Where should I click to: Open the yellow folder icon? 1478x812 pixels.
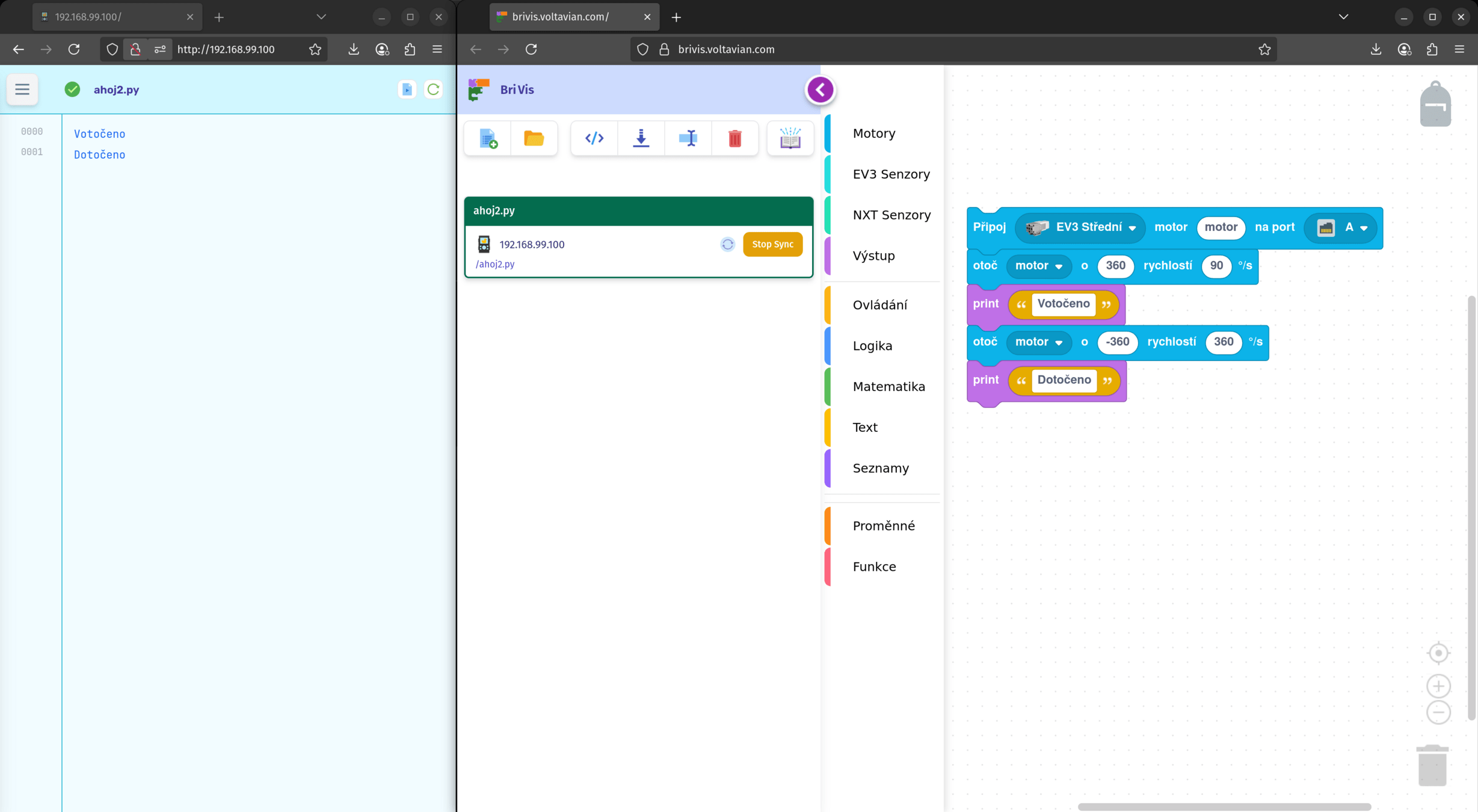[534, 138]
